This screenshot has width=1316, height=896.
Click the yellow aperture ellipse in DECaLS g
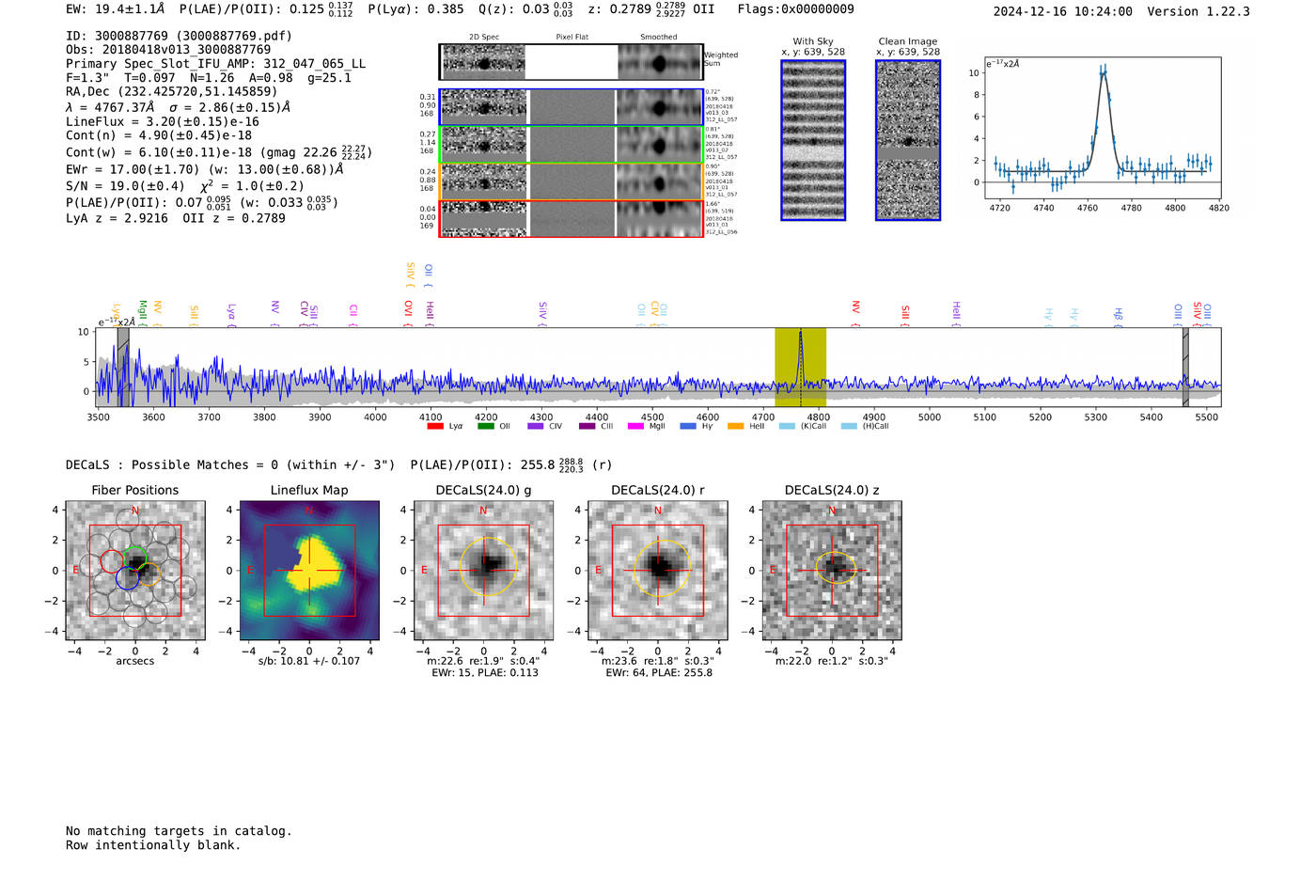487,566
